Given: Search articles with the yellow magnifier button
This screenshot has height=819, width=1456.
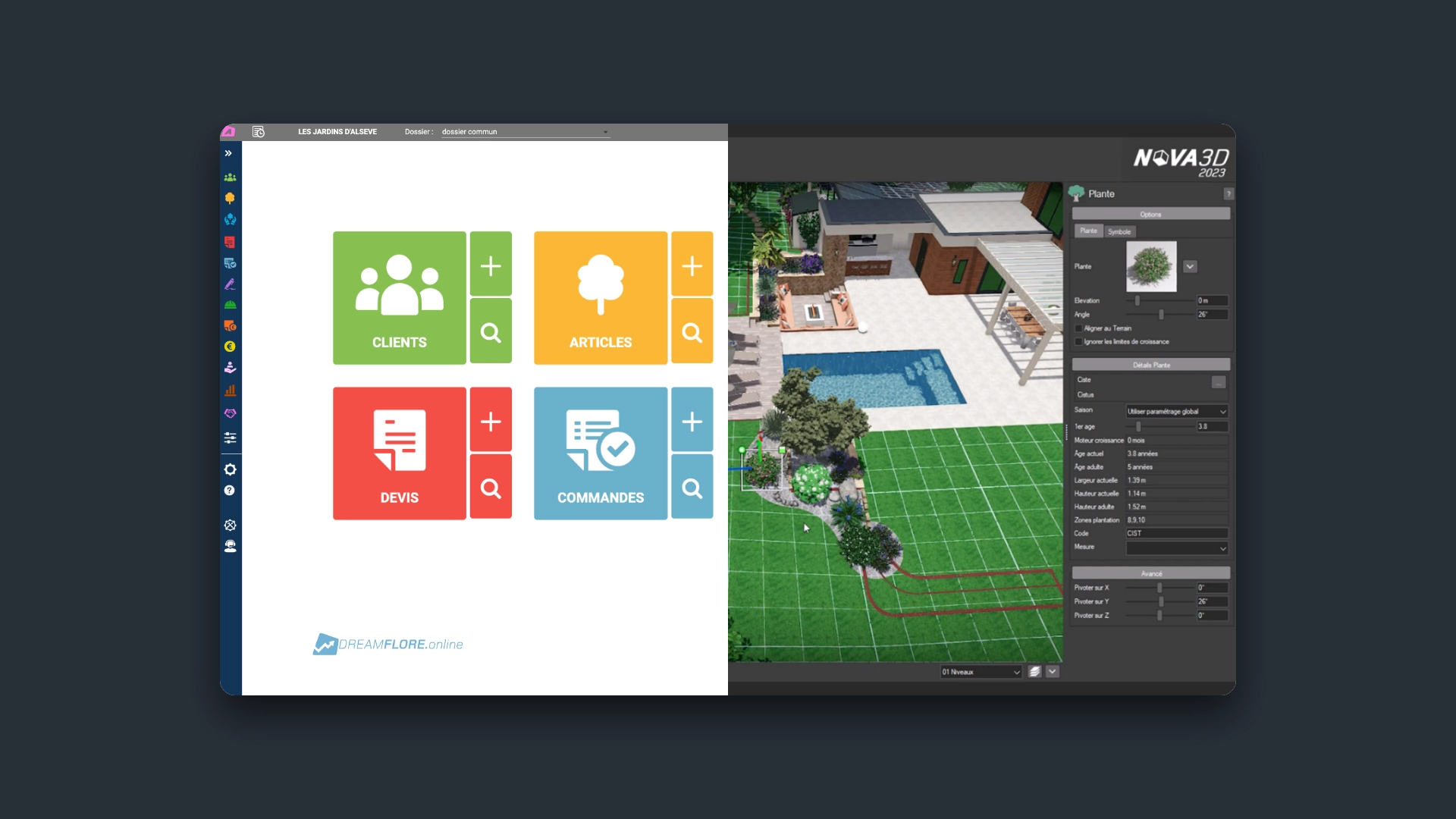Looking at the screenshot, I should pyautogui.click(x=692, y=331).
